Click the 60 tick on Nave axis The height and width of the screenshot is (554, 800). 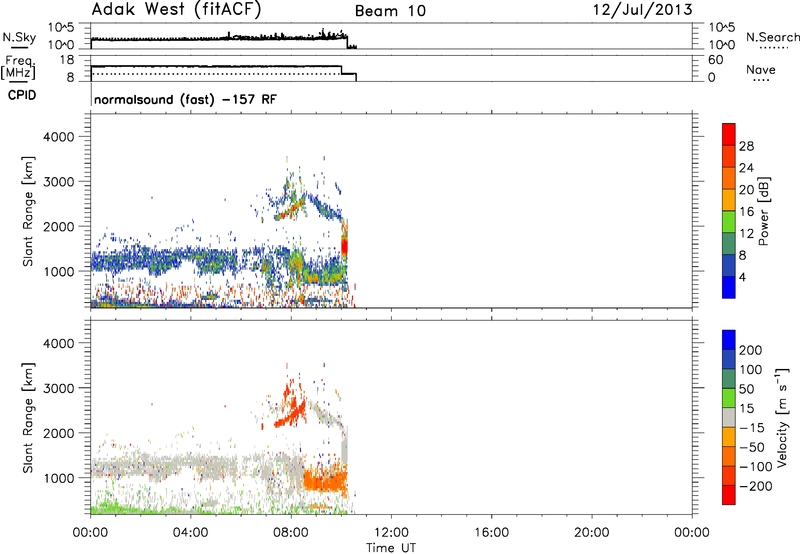pos(715,60)
